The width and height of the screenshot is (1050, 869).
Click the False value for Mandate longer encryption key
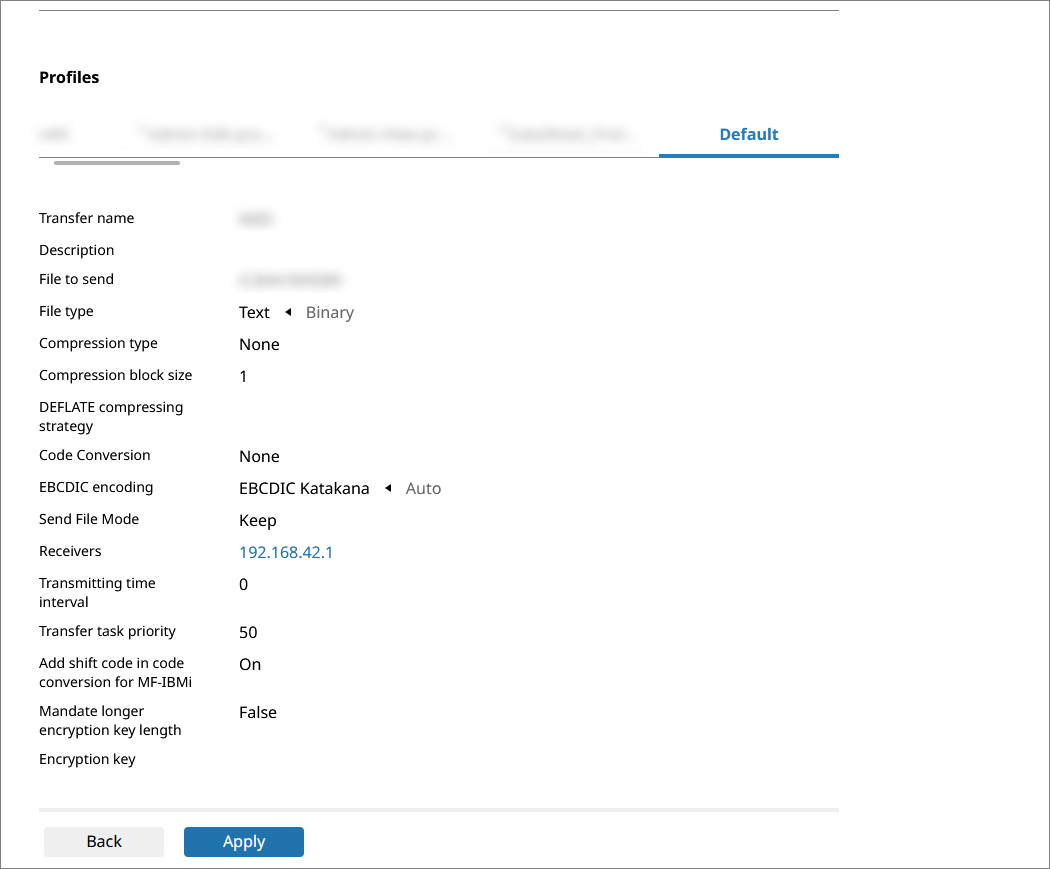click(258, 713)
